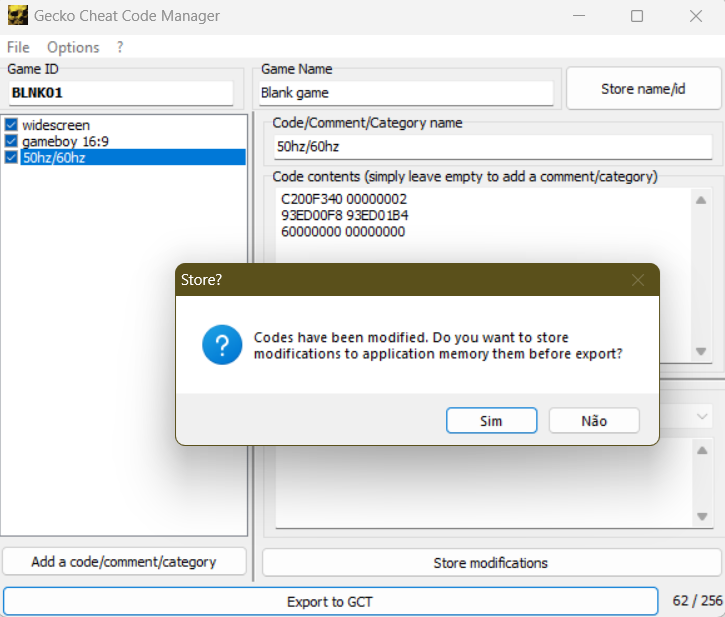Select the 50hz/60hz entry in code list
This screenshot has width=725, height=617.
54,157
